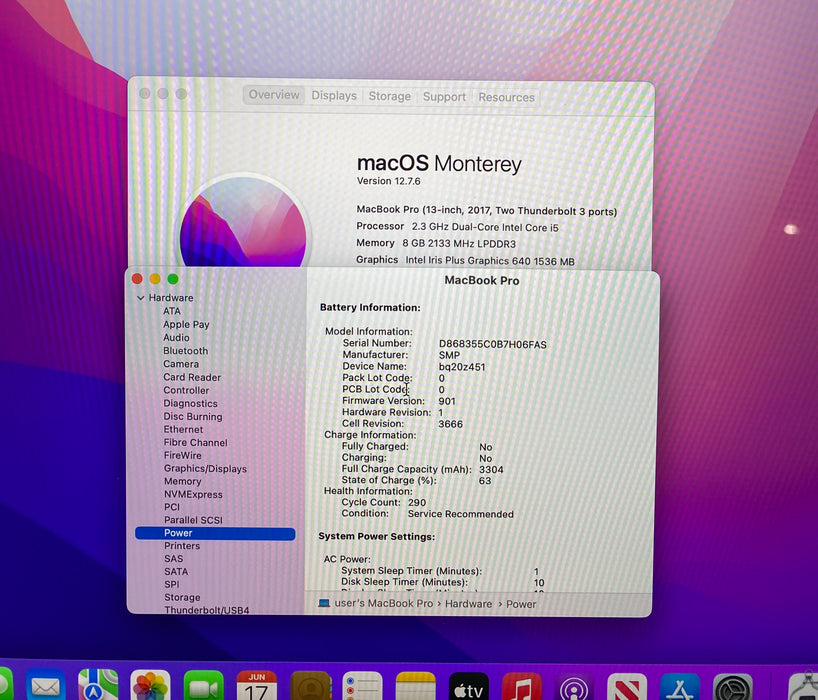This screenshot has height=700, width=818.
Task: Select Parallel SCSI in the sidebar
Action: click(193, 520)
